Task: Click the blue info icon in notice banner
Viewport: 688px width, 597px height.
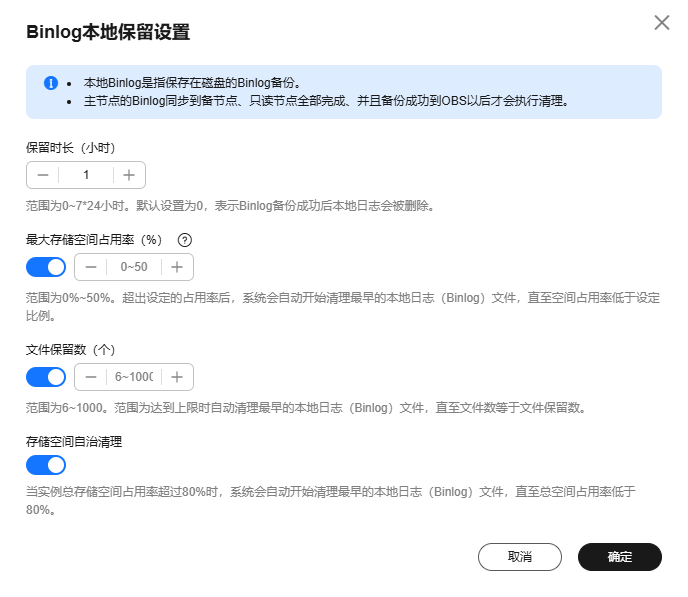Action: click(51, 83)
